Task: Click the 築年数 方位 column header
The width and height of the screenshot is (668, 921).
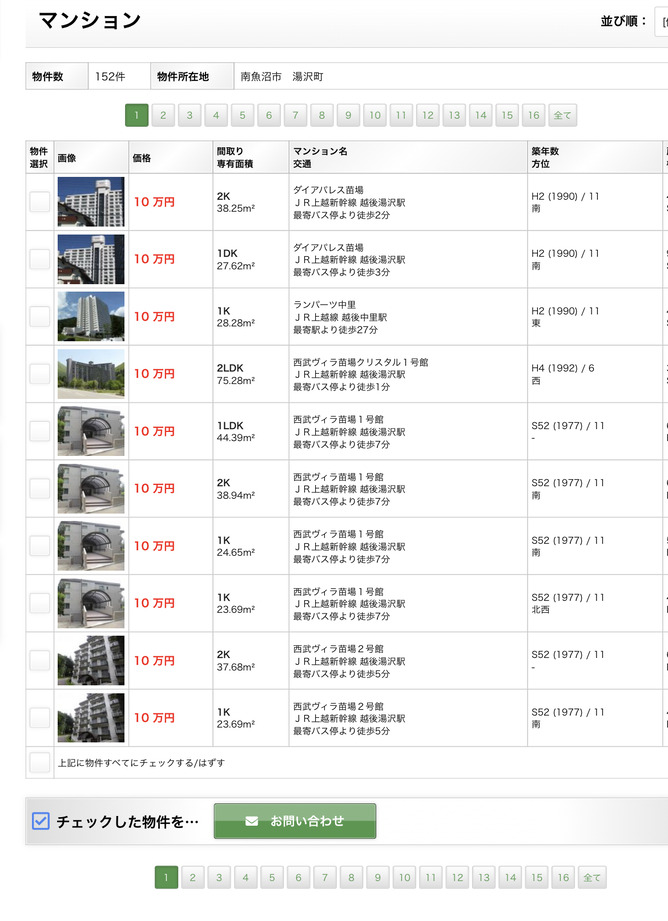Action: (595, 157)
